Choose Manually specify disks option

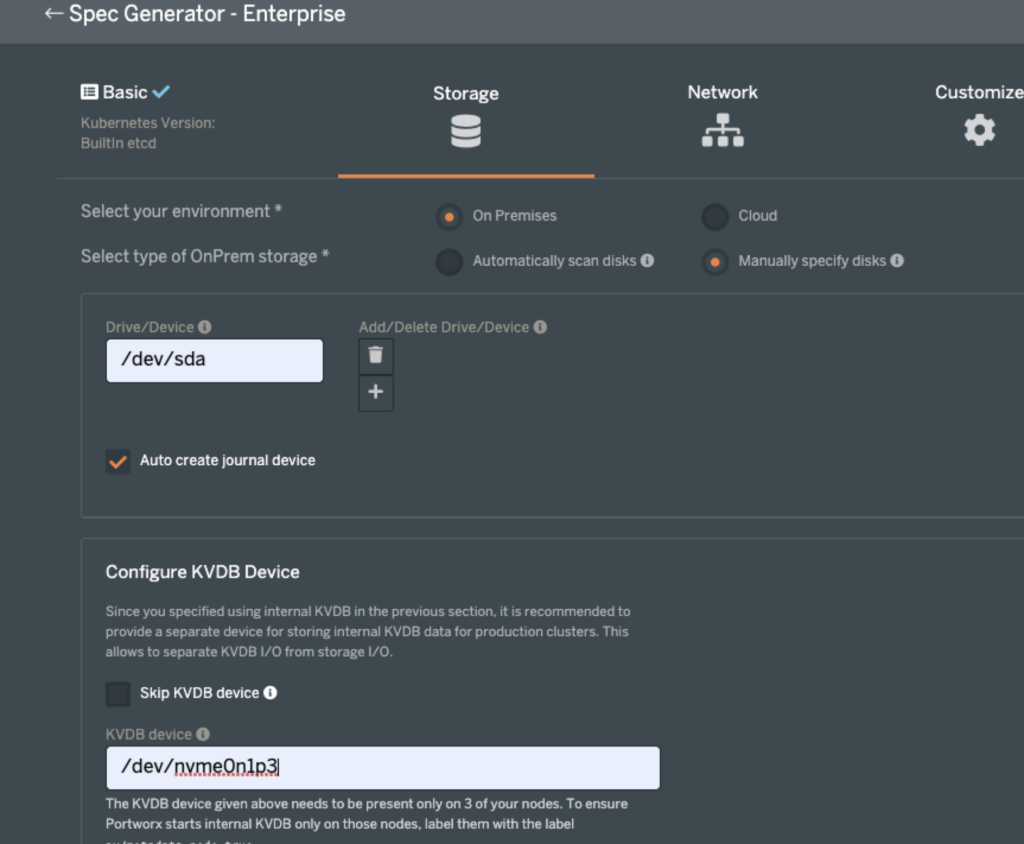tap(714, 261)
